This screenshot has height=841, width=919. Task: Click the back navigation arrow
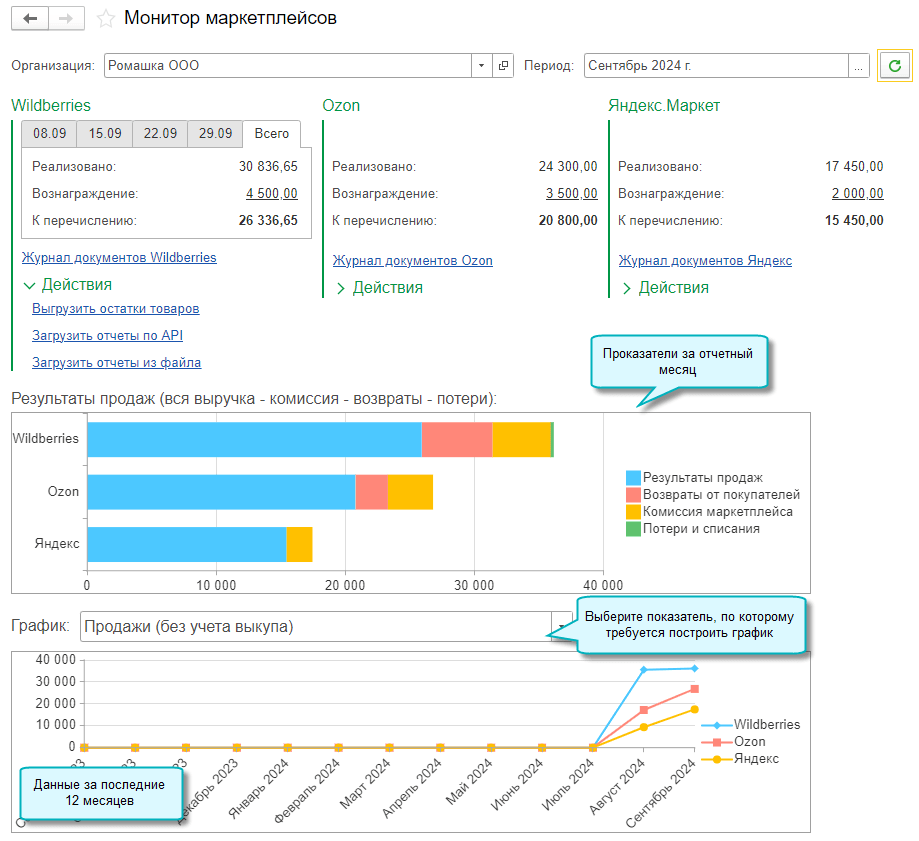(29, 19)
